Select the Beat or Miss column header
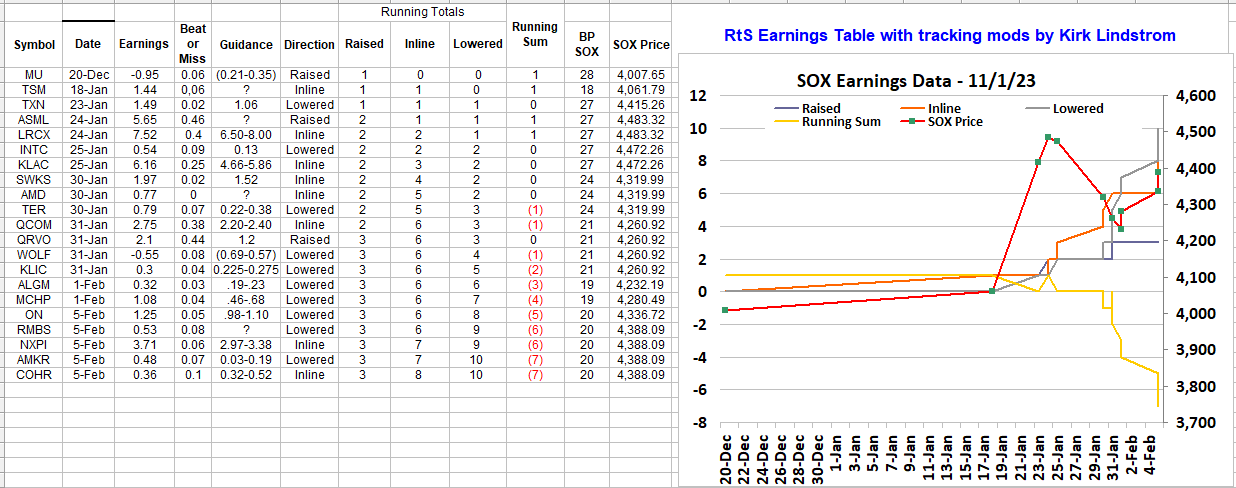Screen dimensions: 1236x488 [x=193, y=45]
